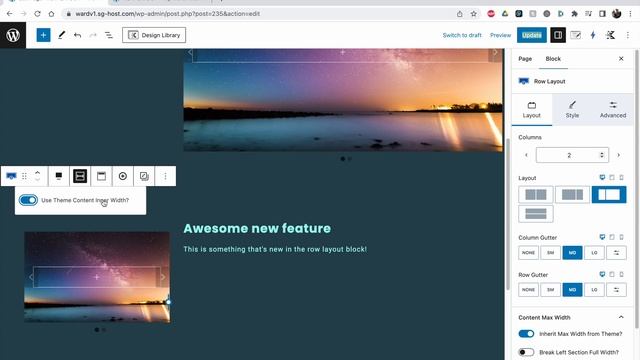Decrease columns with the left arrow
640x360 pixels.
526,155
